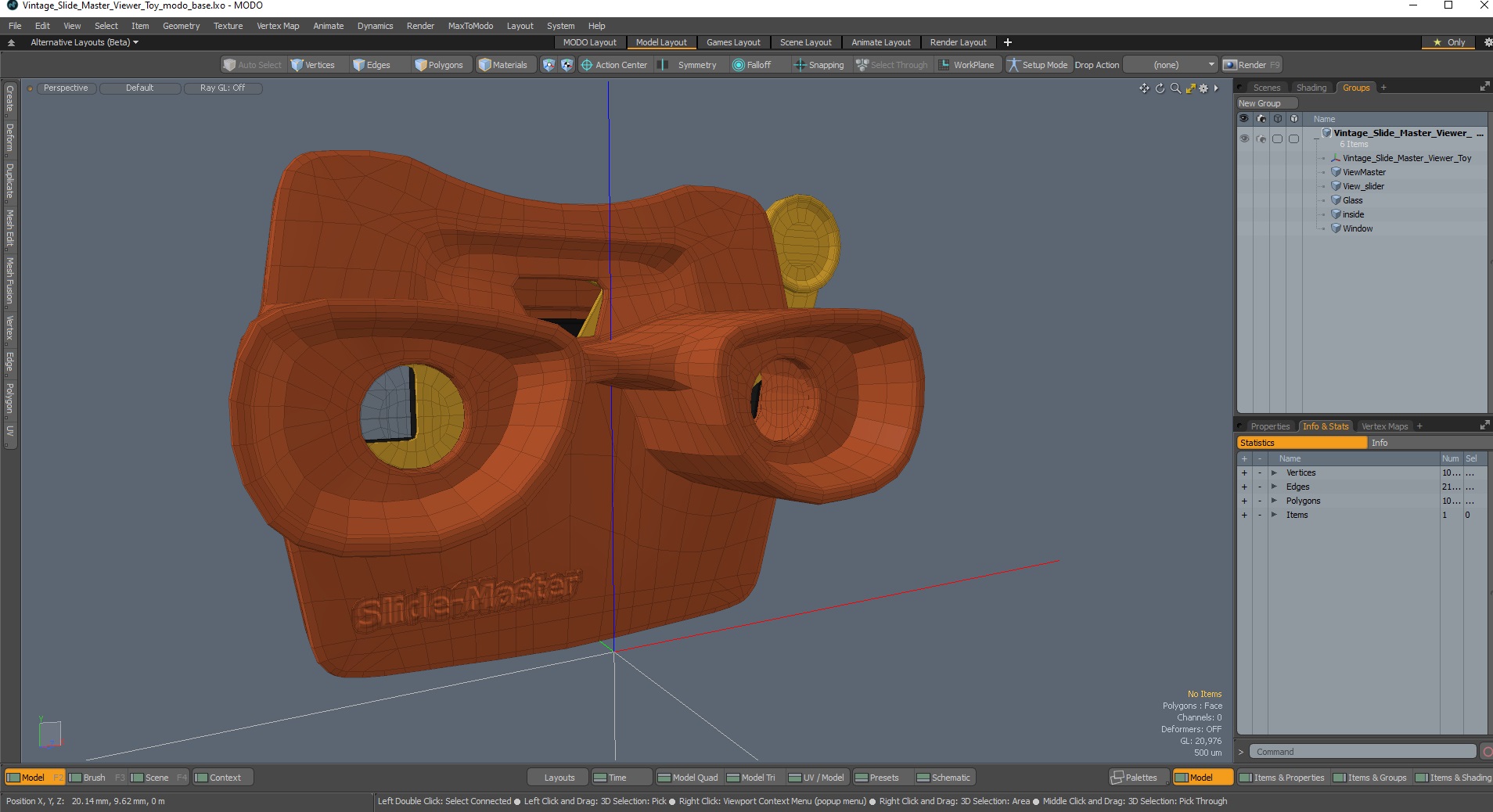This screenshot has height=812, width=1493.
Task: Toggle the Only star button
Action: (x=1448, y=42)
